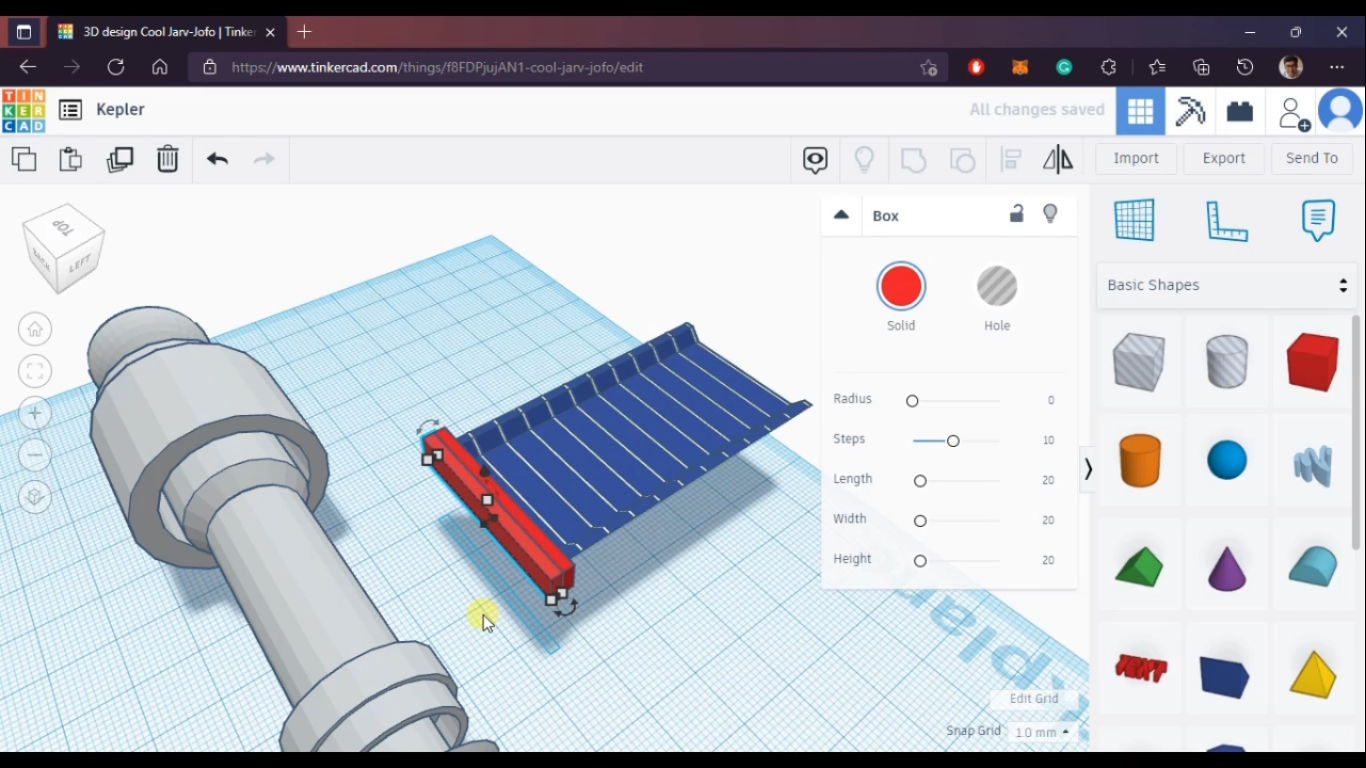
Task: Zoom in the viewport
Action: 35,413
